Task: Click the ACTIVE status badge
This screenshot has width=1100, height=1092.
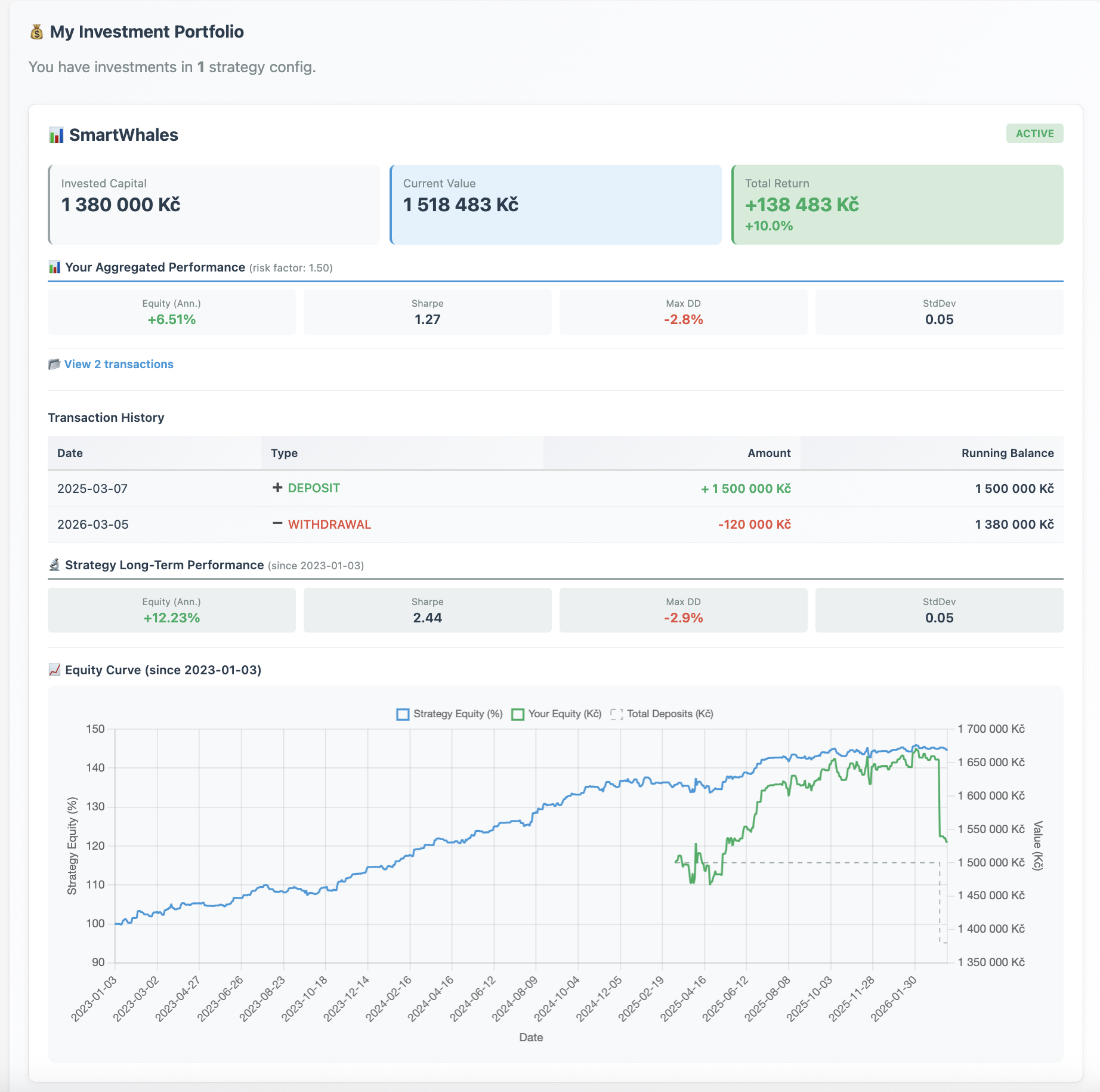Action: point(1034,133)
